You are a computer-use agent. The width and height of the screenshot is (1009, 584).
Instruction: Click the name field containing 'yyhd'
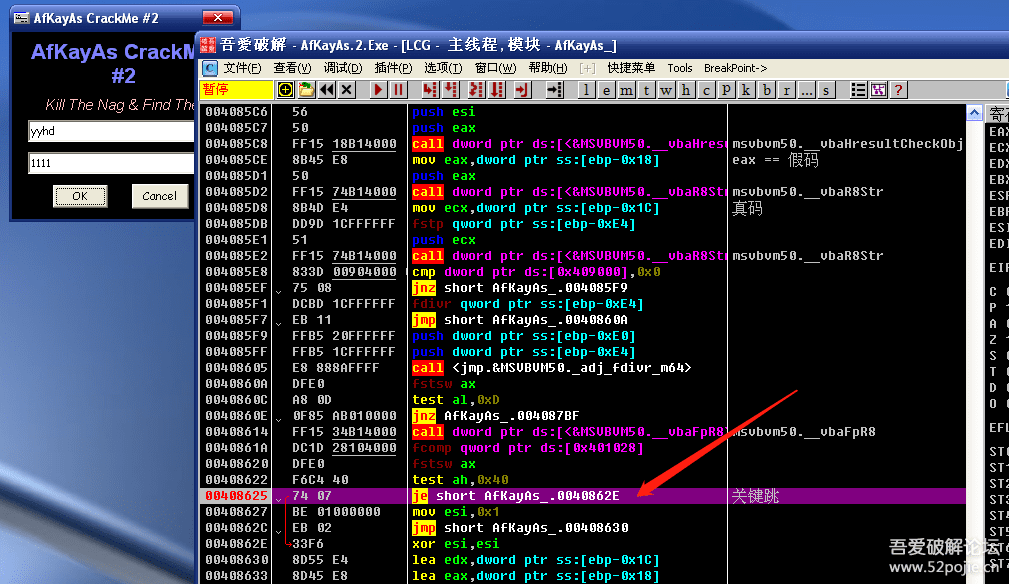(110, 131)
